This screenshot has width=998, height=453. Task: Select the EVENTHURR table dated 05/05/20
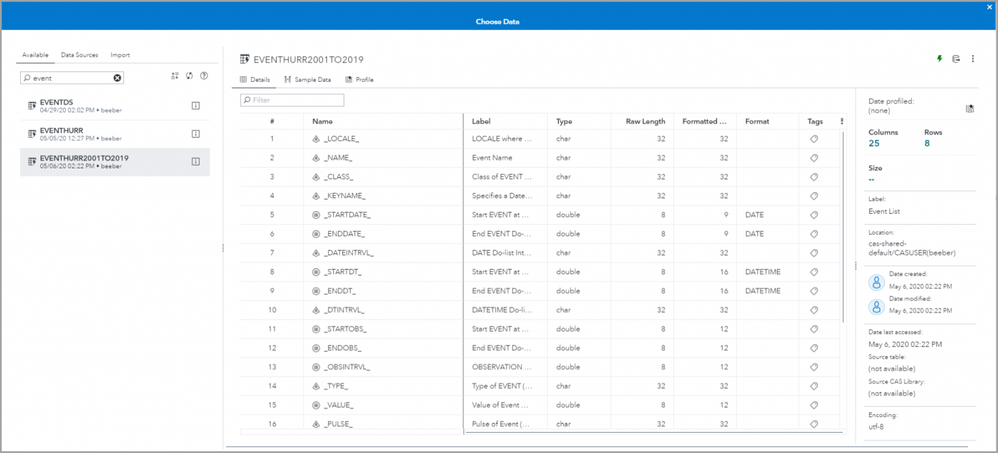(115, 134)
